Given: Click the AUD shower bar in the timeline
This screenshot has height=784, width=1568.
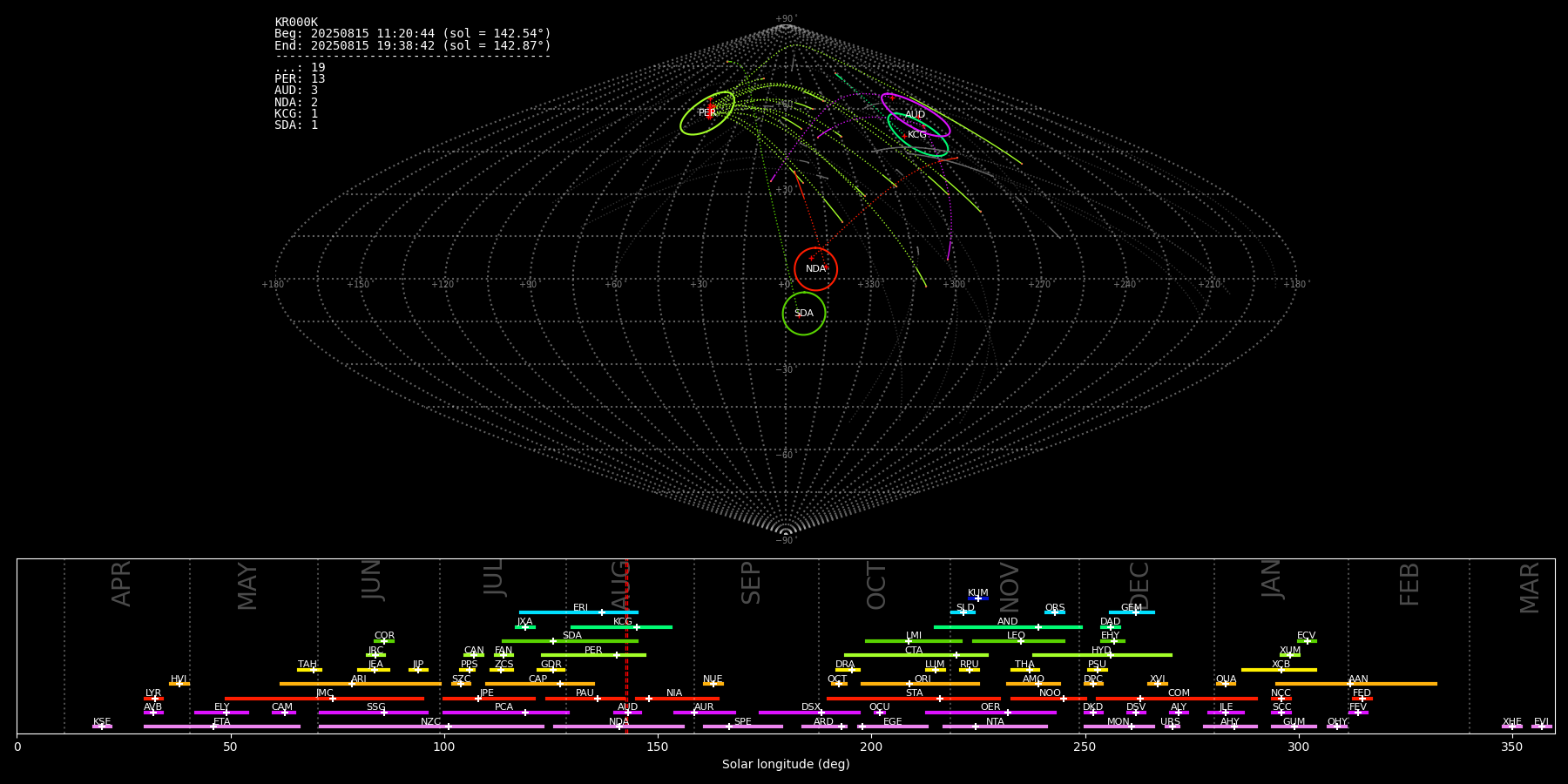Looking at the screenshot, I should pyautogui.click(x=627, y=712).
